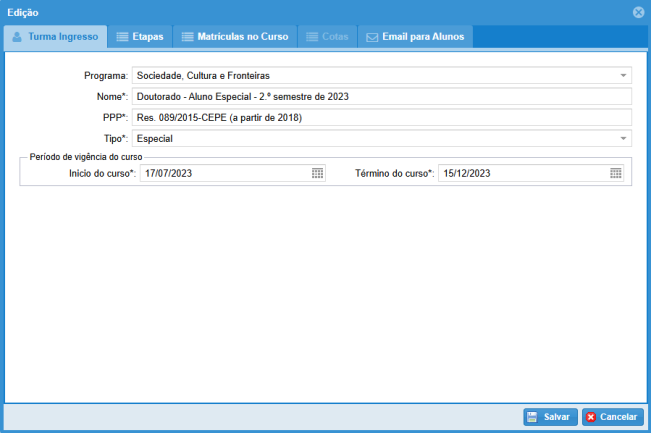This screenshot has width=651, height=433.
Task: Switch to the Matrículas no Curso tab
Action: [236, 37]
